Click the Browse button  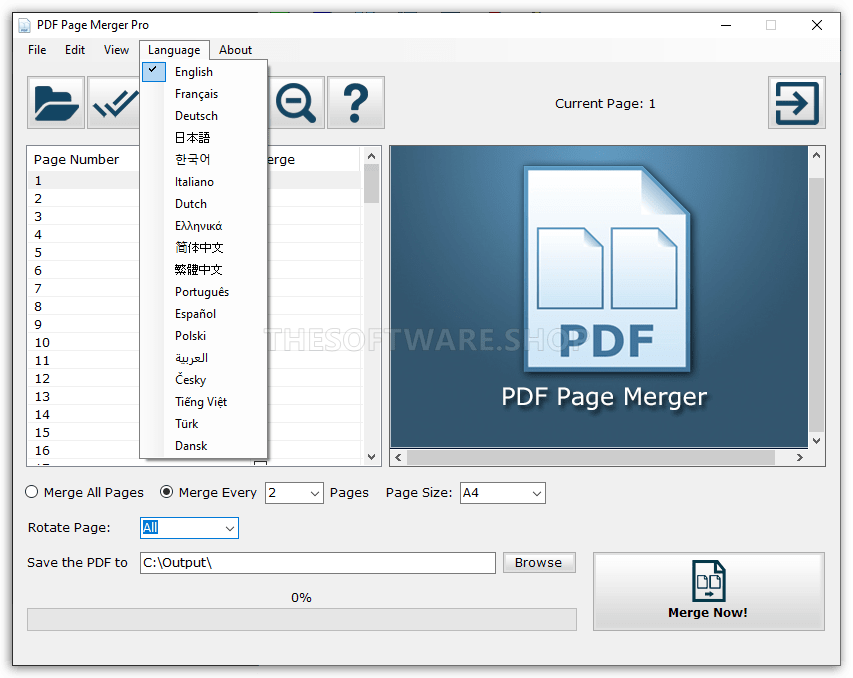[x=538, y=562]
